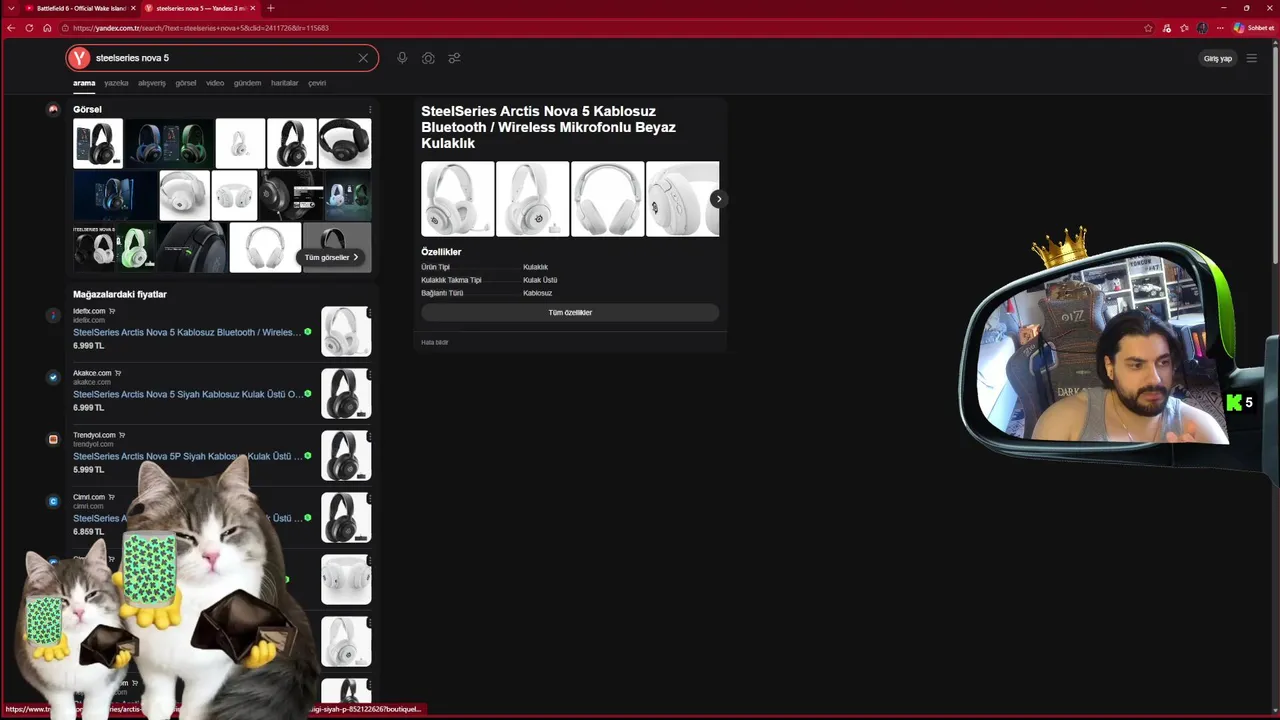Click the Giriş yap sign-in button
Viewport: 1280px width, 720px height.
(x=1218, y=58)
